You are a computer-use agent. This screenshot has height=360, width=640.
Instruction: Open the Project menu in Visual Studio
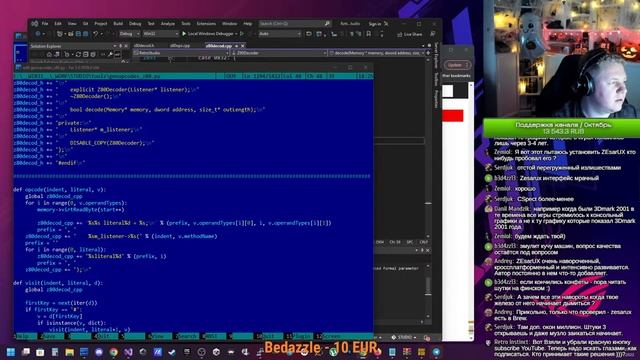[100, 24]
